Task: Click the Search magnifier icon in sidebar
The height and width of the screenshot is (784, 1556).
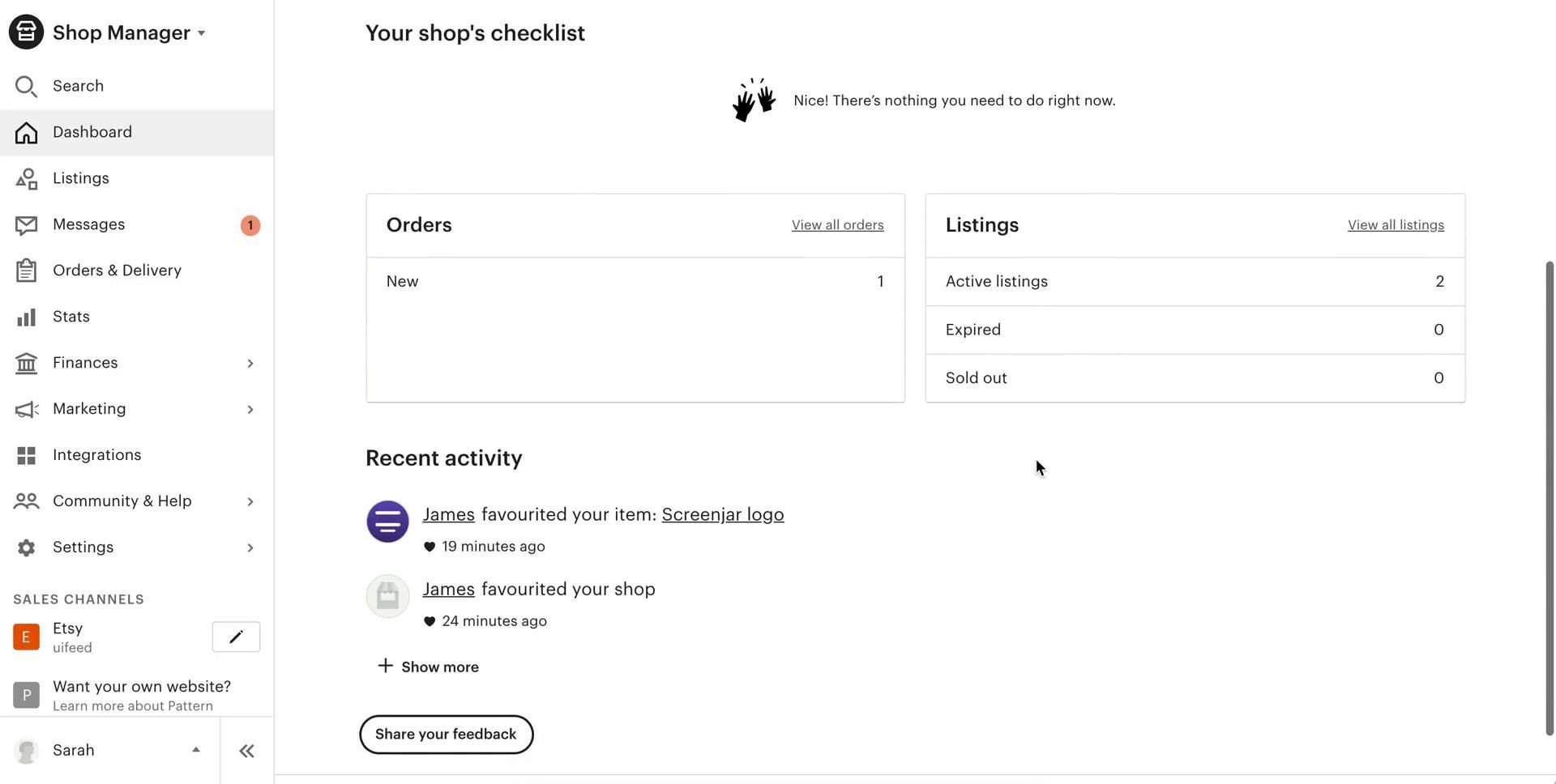Action: (x=26, y=87)
